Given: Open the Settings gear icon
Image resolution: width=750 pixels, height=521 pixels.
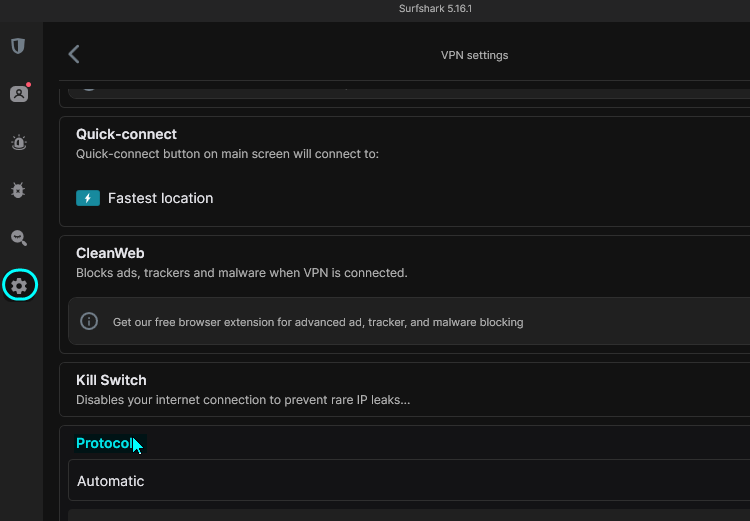Looking at the screenshot, I should (20, 285).
